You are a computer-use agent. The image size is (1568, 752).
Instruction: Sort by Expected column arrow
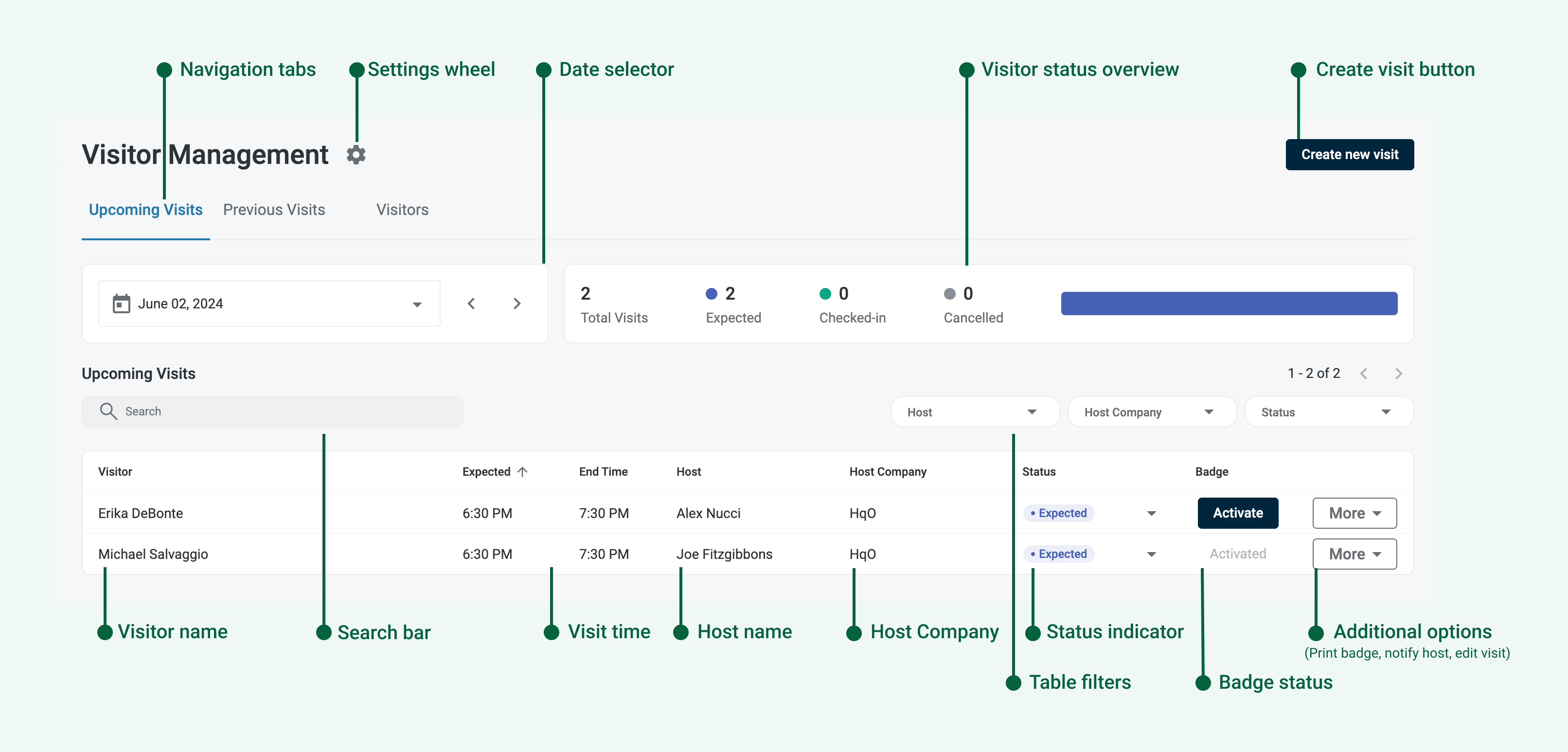(522, 471)
